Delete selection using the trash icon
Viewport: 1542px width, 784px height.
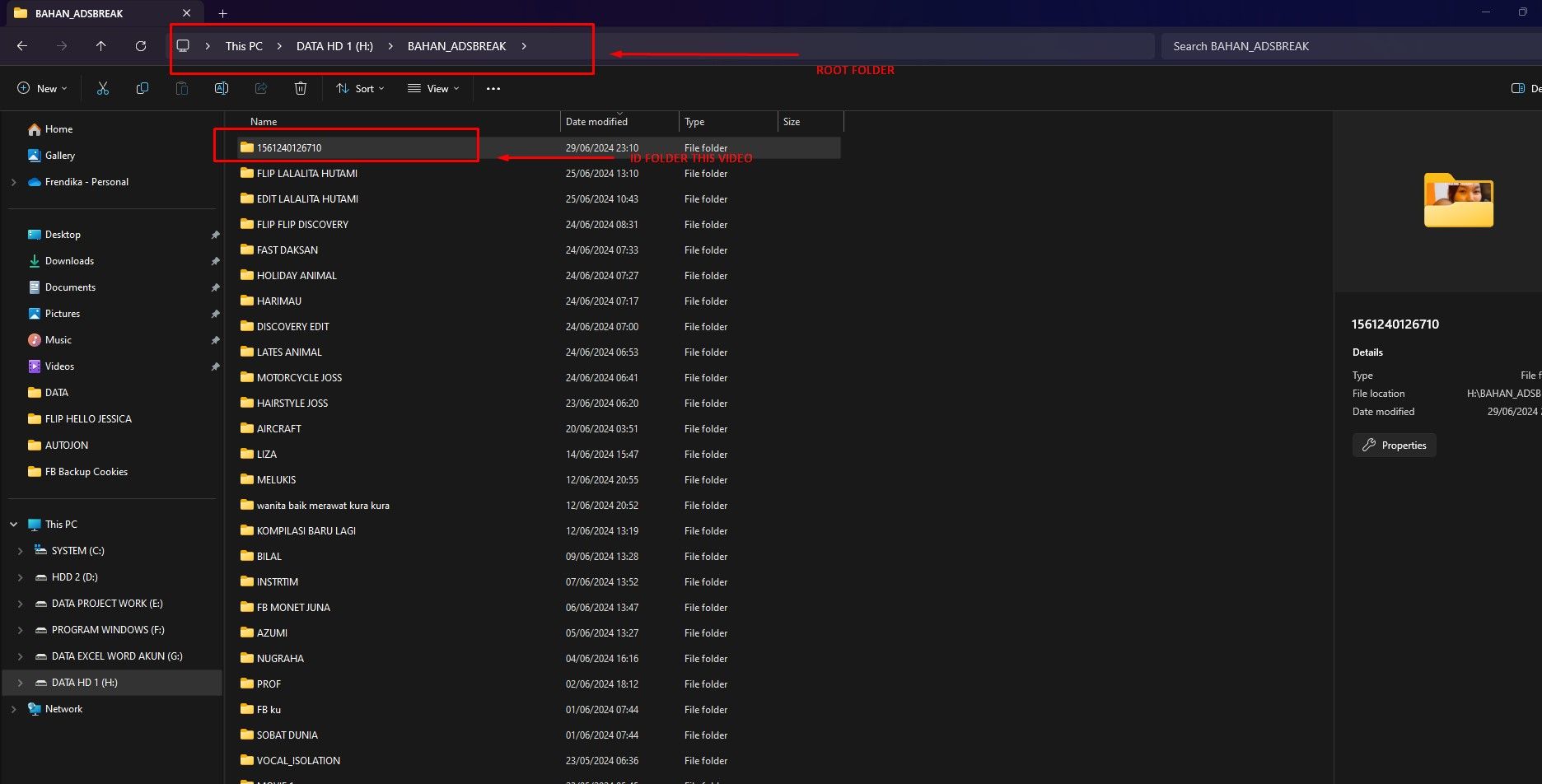point(301,89)
